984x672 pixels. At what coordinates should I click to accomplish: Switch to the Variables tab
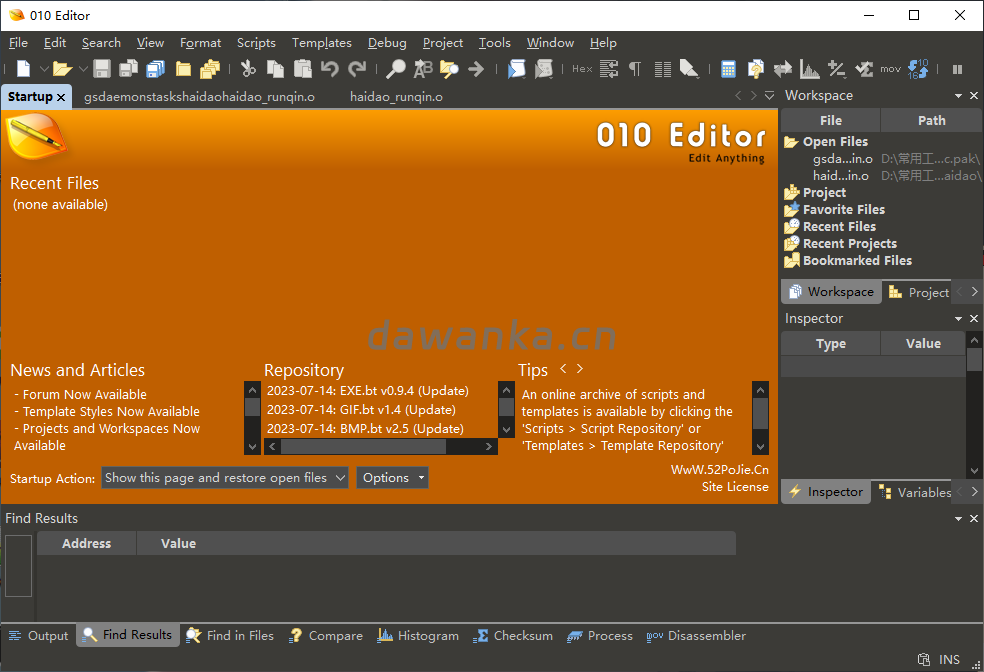point(916,492)
